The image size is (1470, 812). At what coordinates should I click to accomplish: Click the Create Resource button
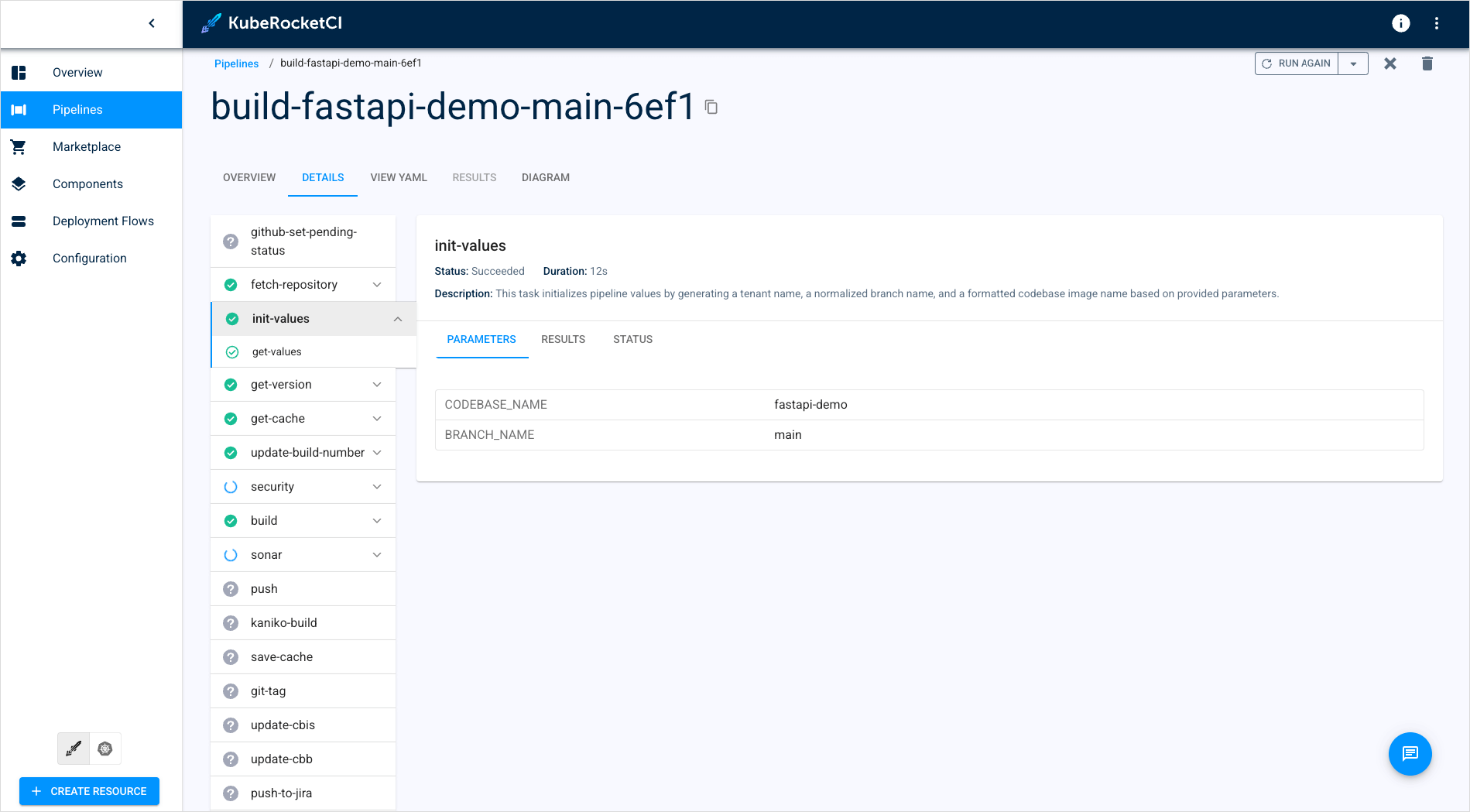(89, 791)
